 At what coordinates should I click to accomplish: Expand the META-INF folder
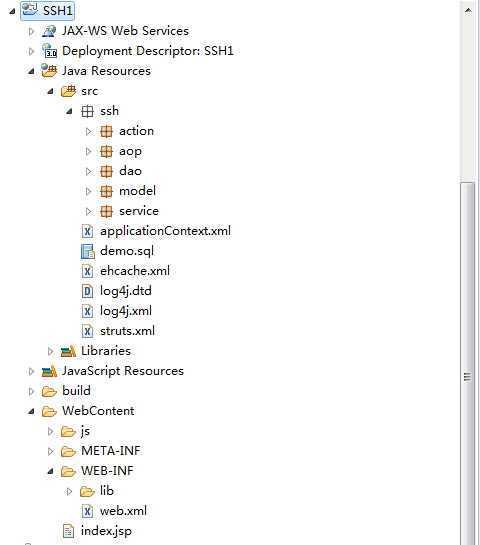click(50, 451)
